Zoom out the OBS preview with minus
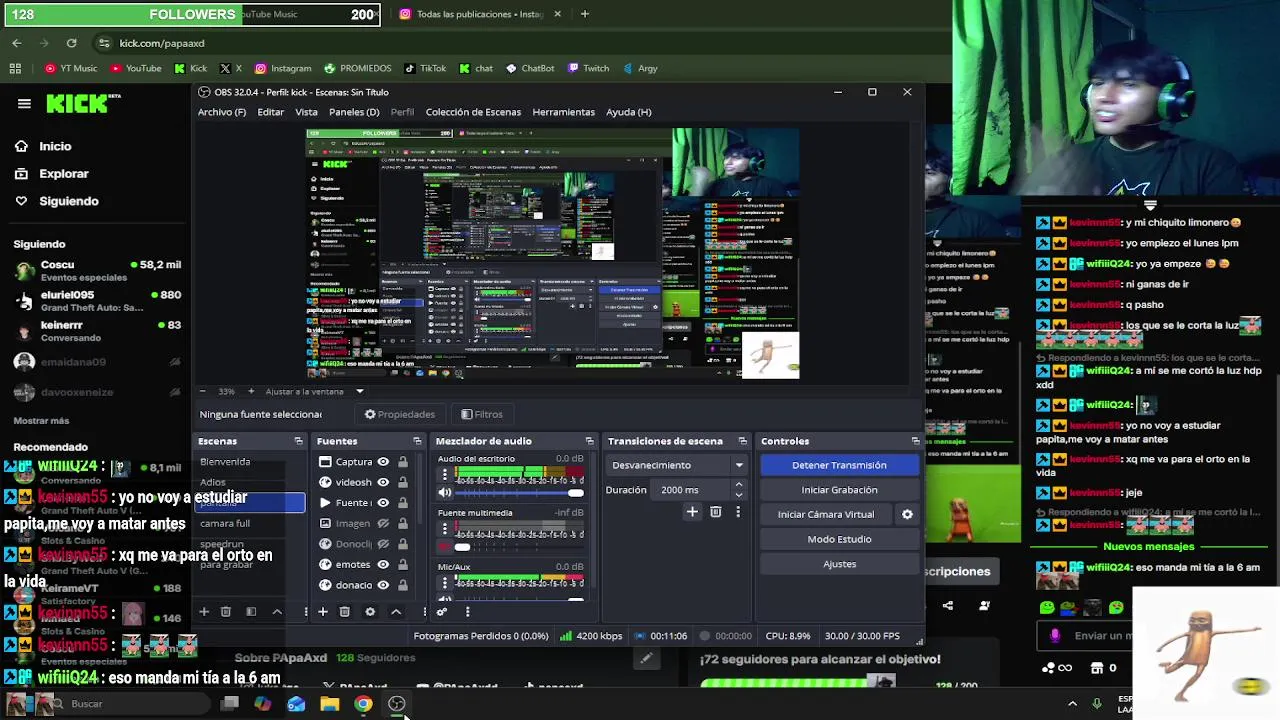 tap(202, 391)
